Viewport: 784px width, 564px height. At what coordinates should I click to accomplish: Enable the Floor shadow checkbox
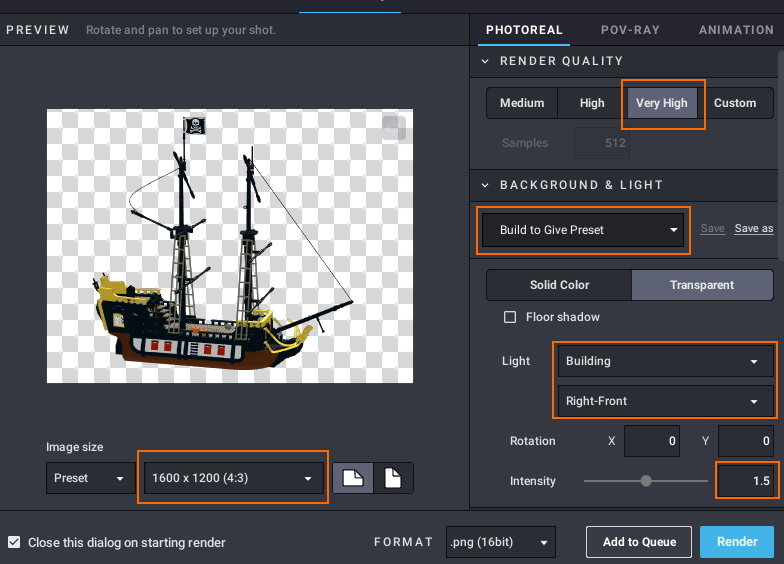(510, 317)
